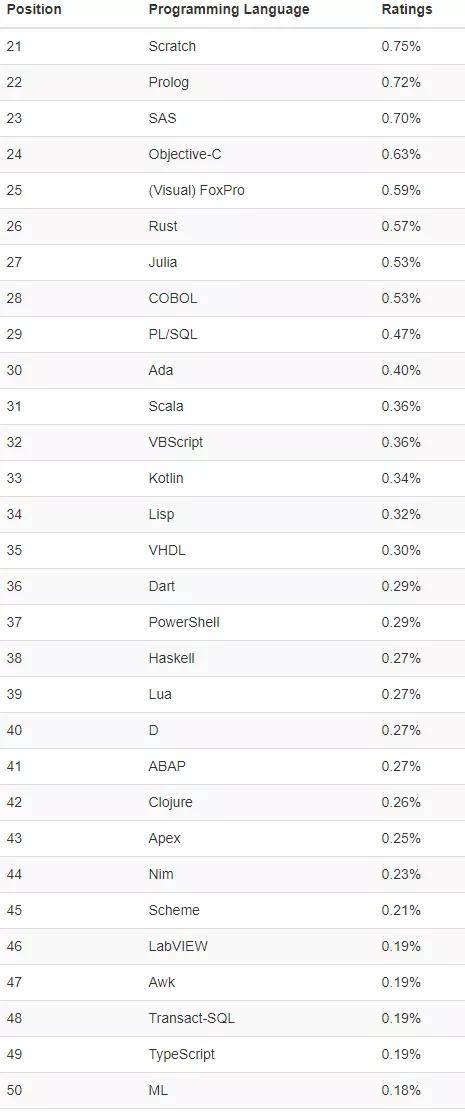Click the Haskell language cell
The image size is (465, 1114).
(x=171, y=659)
